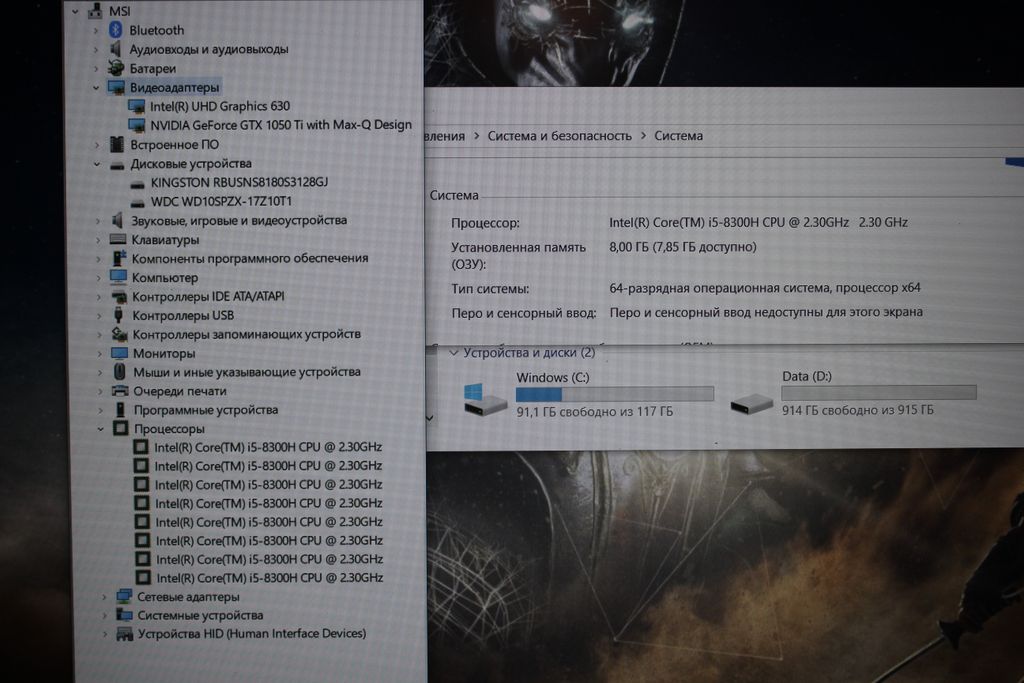
Task: Click the text '8,00 ГБ (7,85 ГБ доступно)'
Action: click(683, 247)
